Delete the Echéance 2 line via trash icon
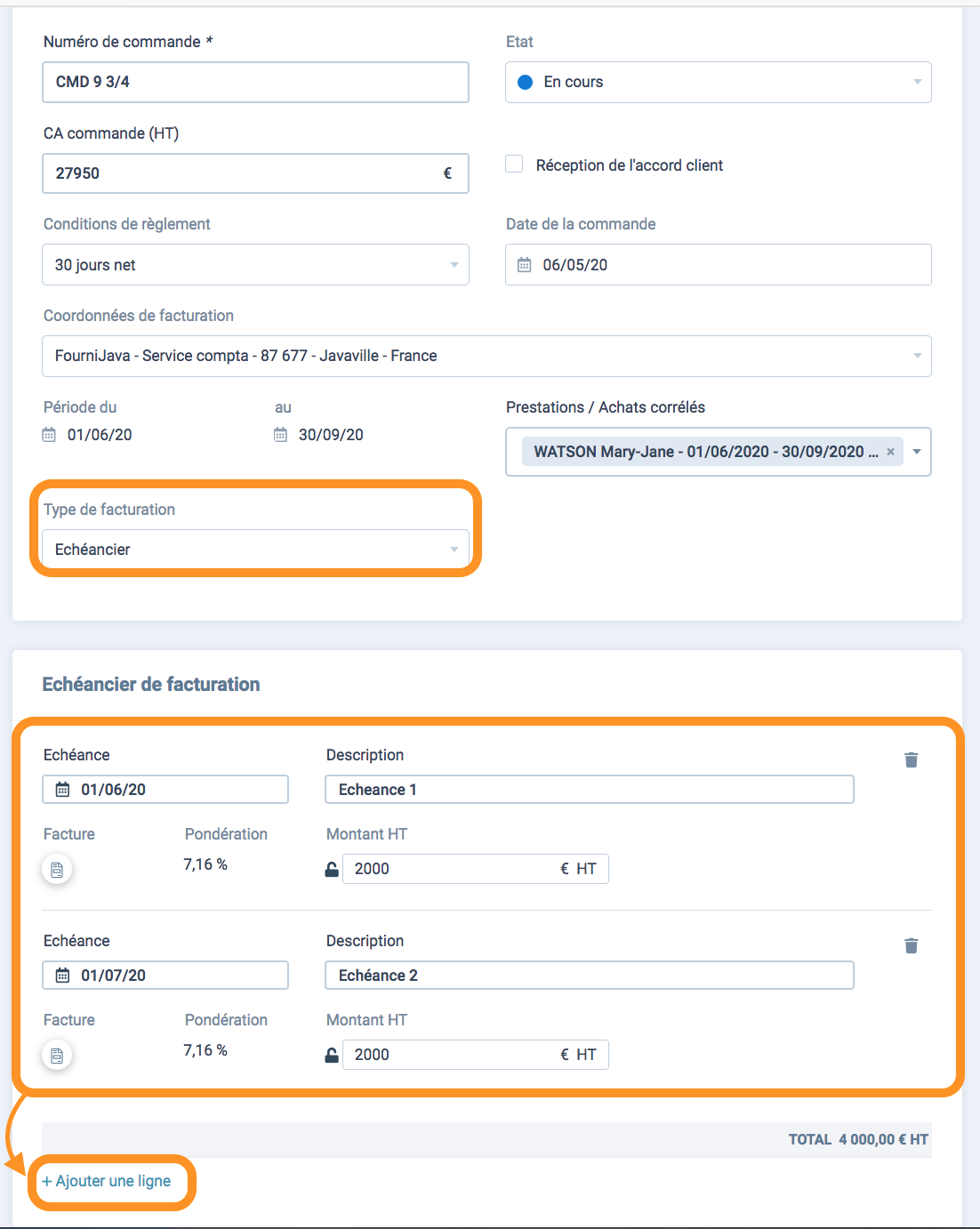The image size is (980, 1229). (911, 945)
